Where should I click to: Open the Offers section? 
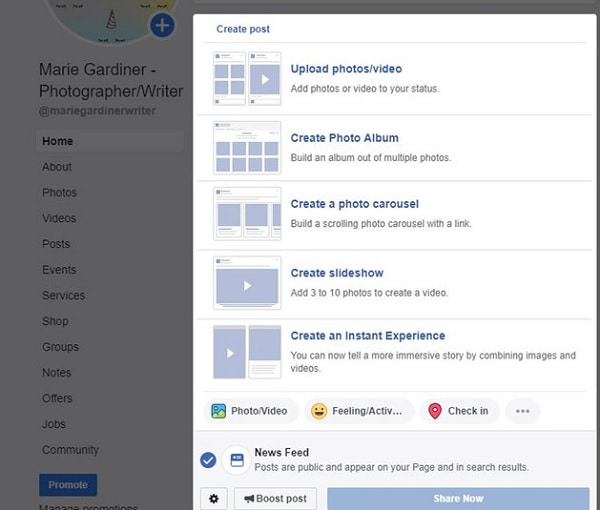(57, 398)
